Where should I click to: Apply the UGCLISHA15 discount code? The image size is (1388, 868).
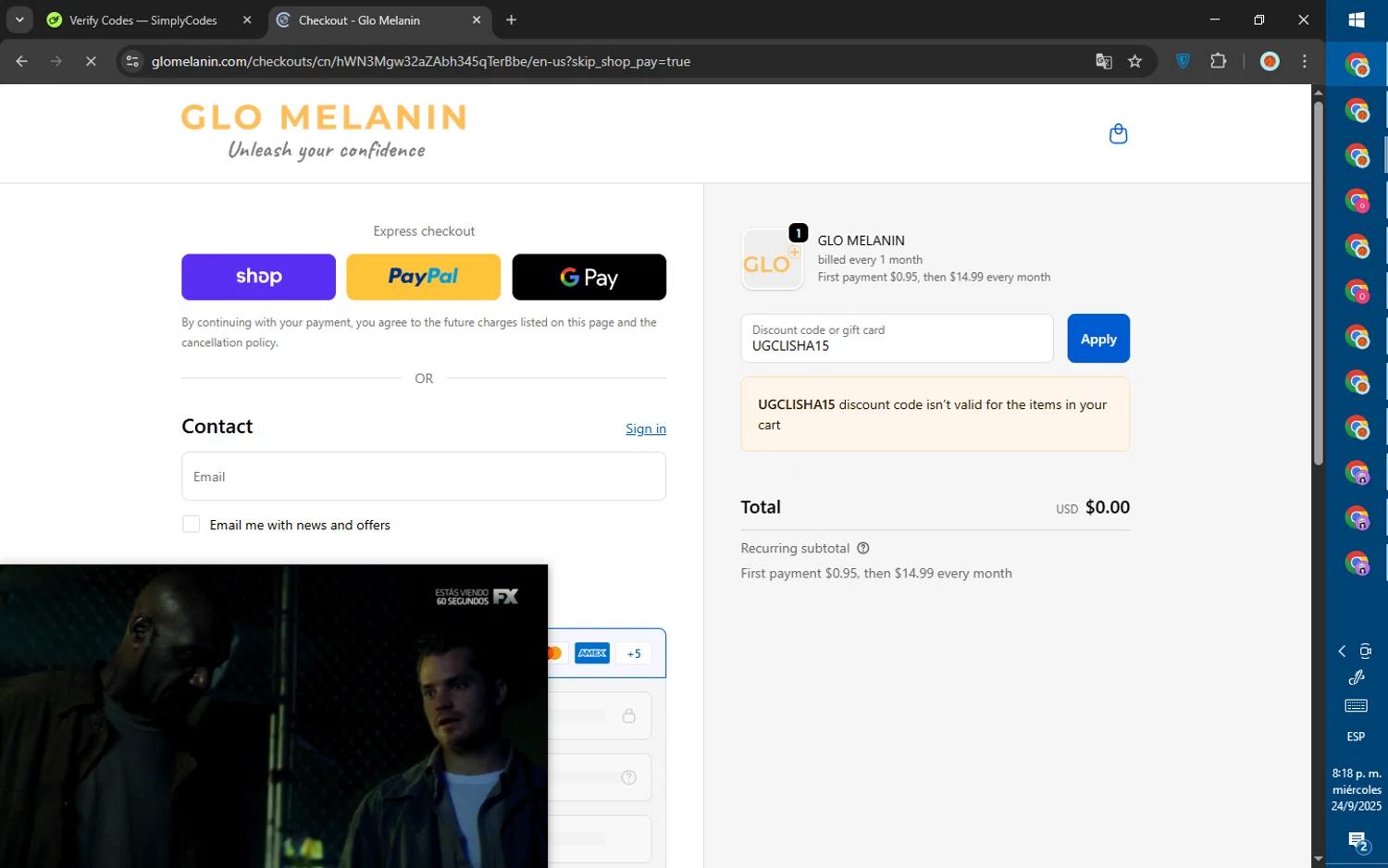pos(1098,339)
